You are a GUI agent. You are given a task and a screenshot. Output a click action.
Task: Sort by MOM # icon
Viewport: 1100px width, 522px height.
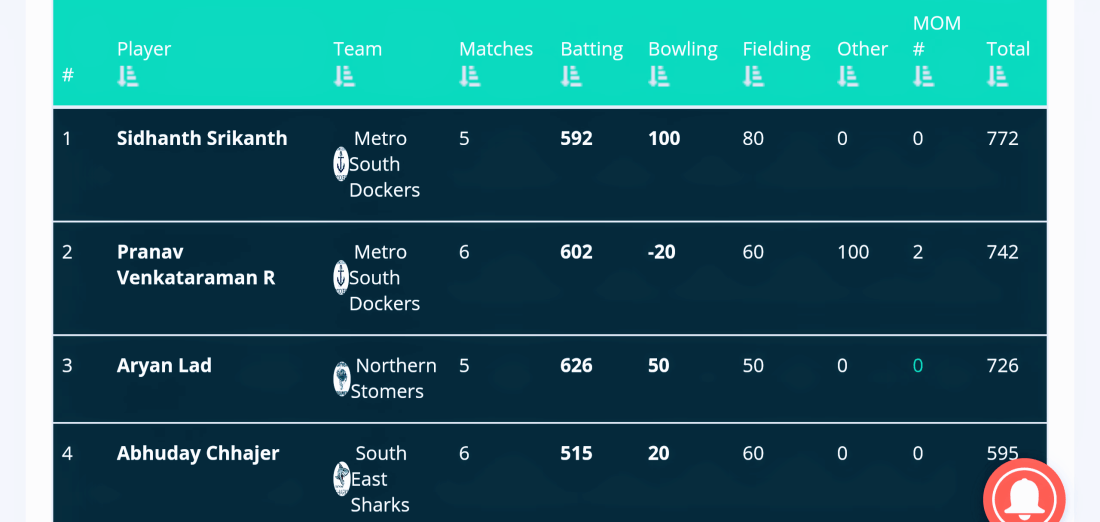tap(923, 76)
